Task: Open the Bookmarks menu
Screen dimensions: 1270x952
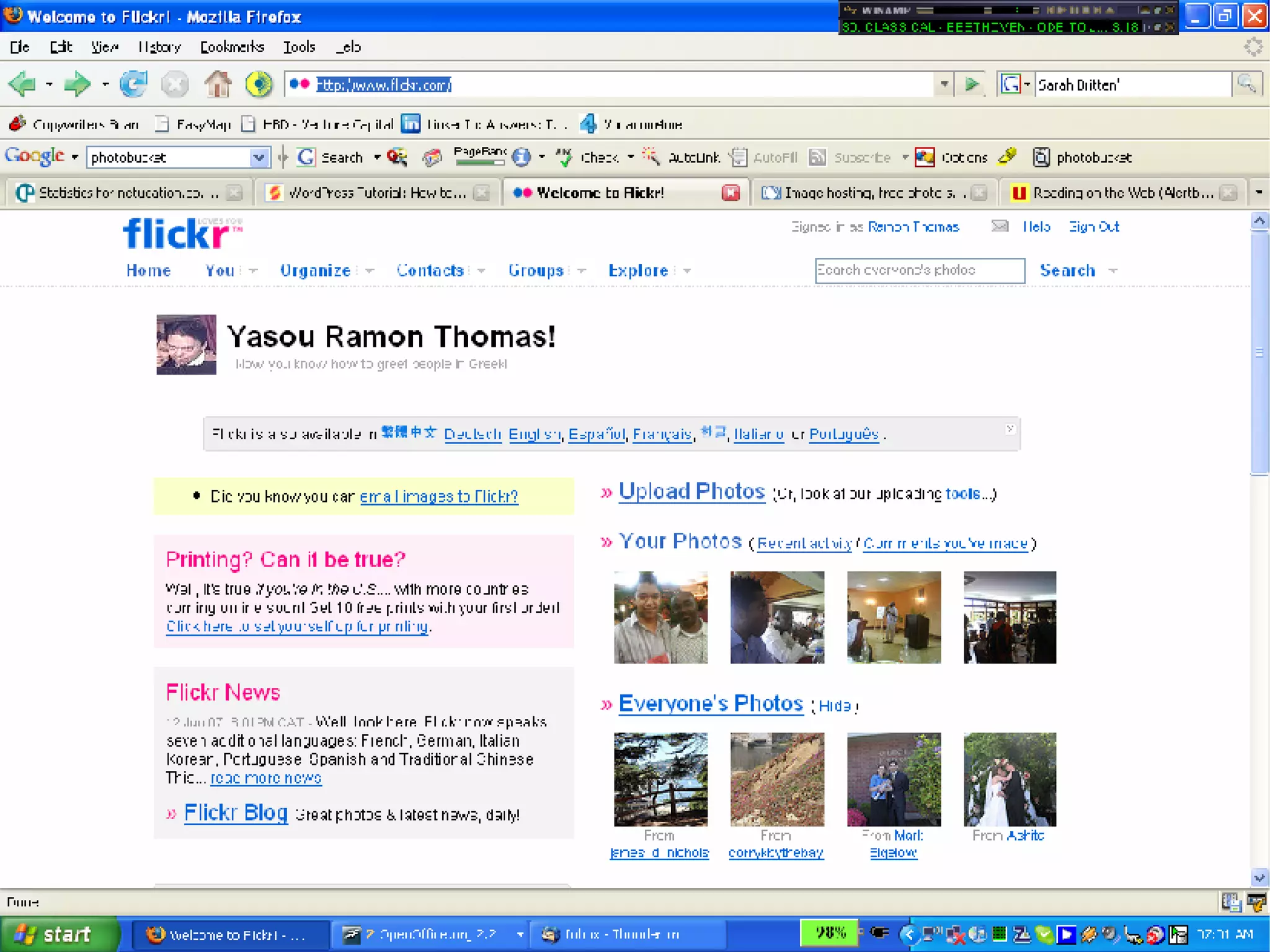Action: [x=232, y=47]
